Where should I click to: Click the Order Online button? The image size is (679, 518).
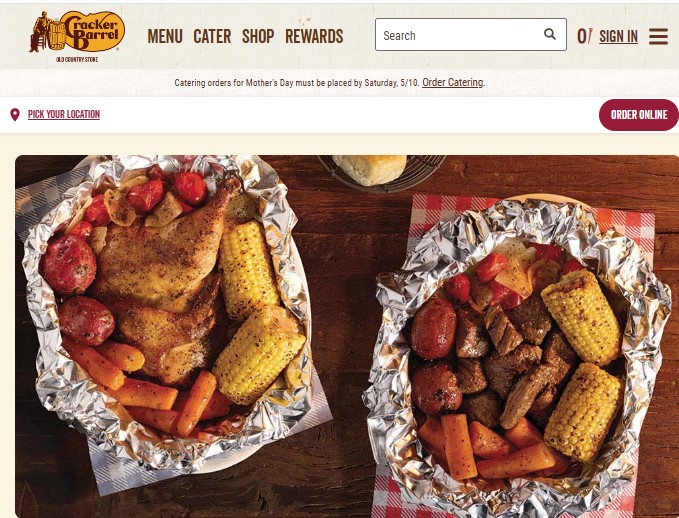coord(639,115)
